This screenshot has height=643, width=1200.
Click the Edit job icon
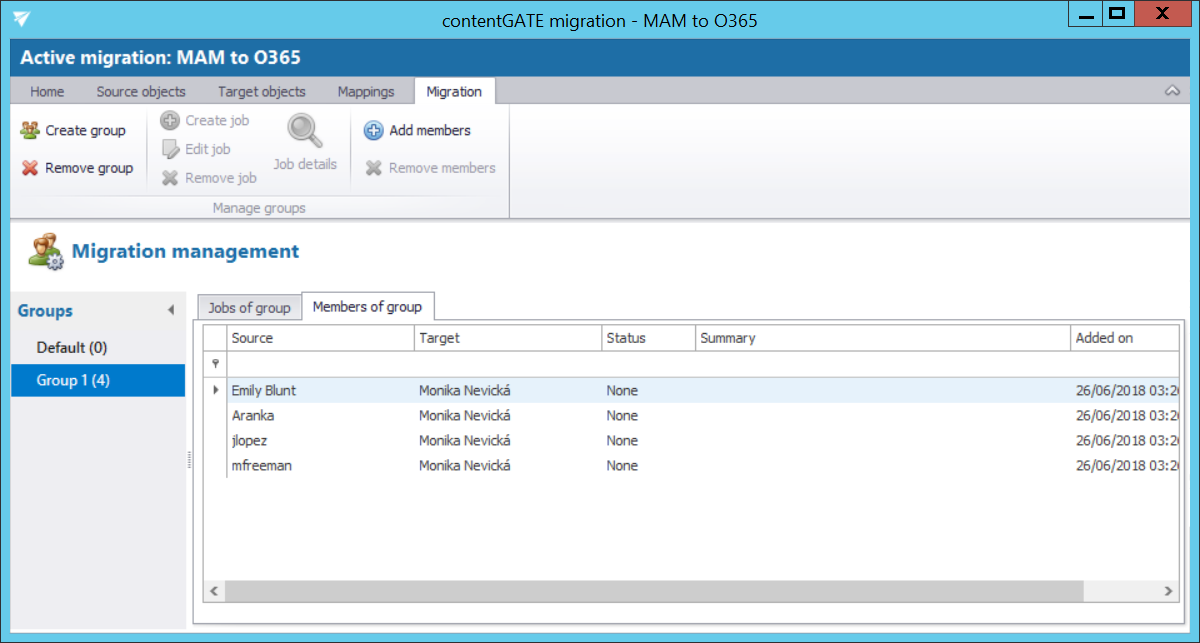[170, 149]
